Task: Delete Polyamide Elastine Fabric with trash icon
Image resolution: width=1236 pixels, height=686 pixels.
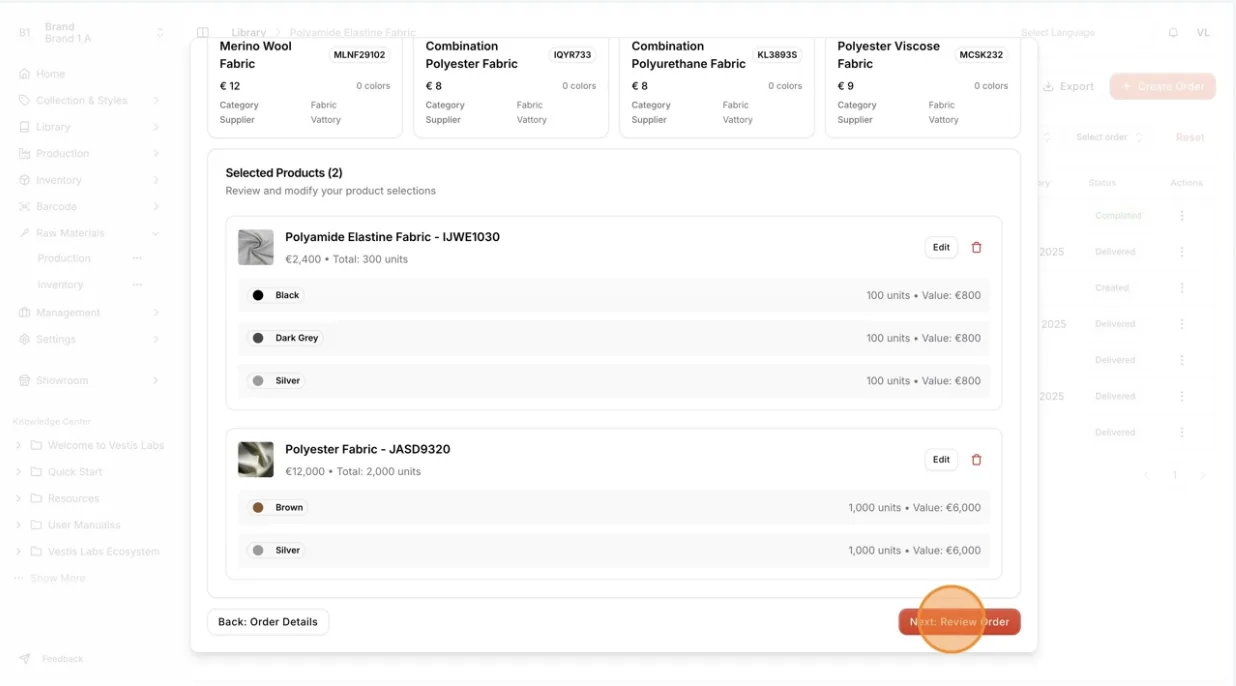Action: [x=977, y=247]
